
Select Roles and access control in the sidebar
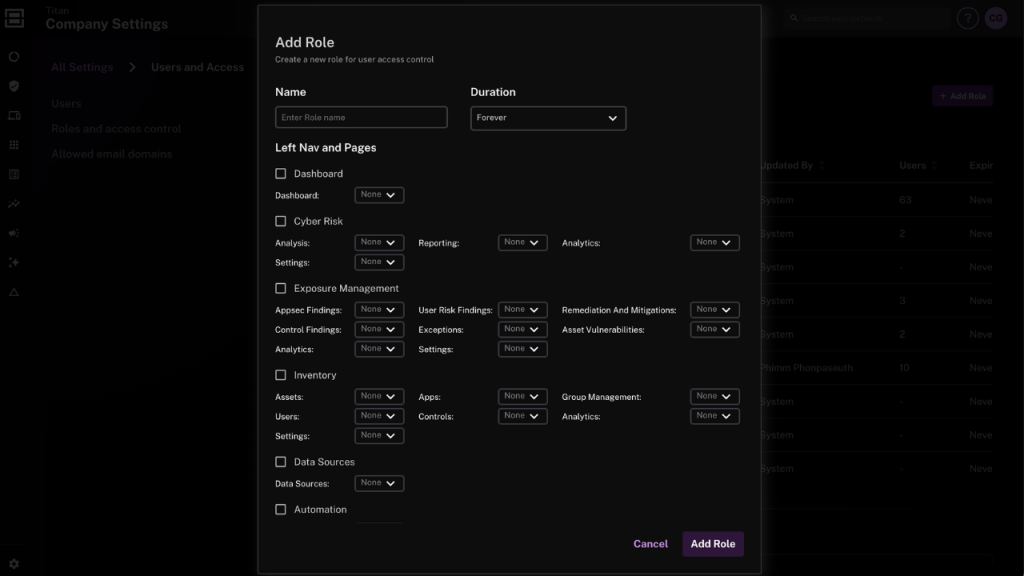tap(114, 128)
